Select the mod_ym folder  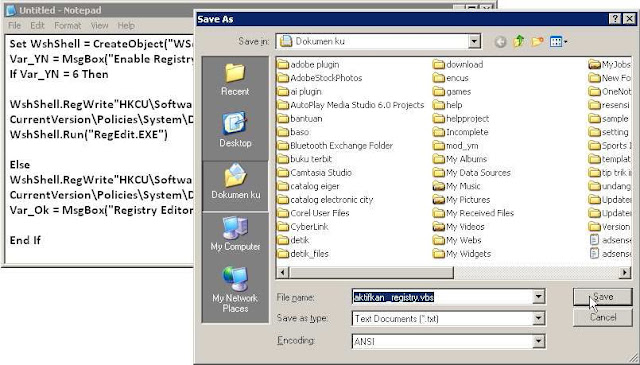click(456, 145)
